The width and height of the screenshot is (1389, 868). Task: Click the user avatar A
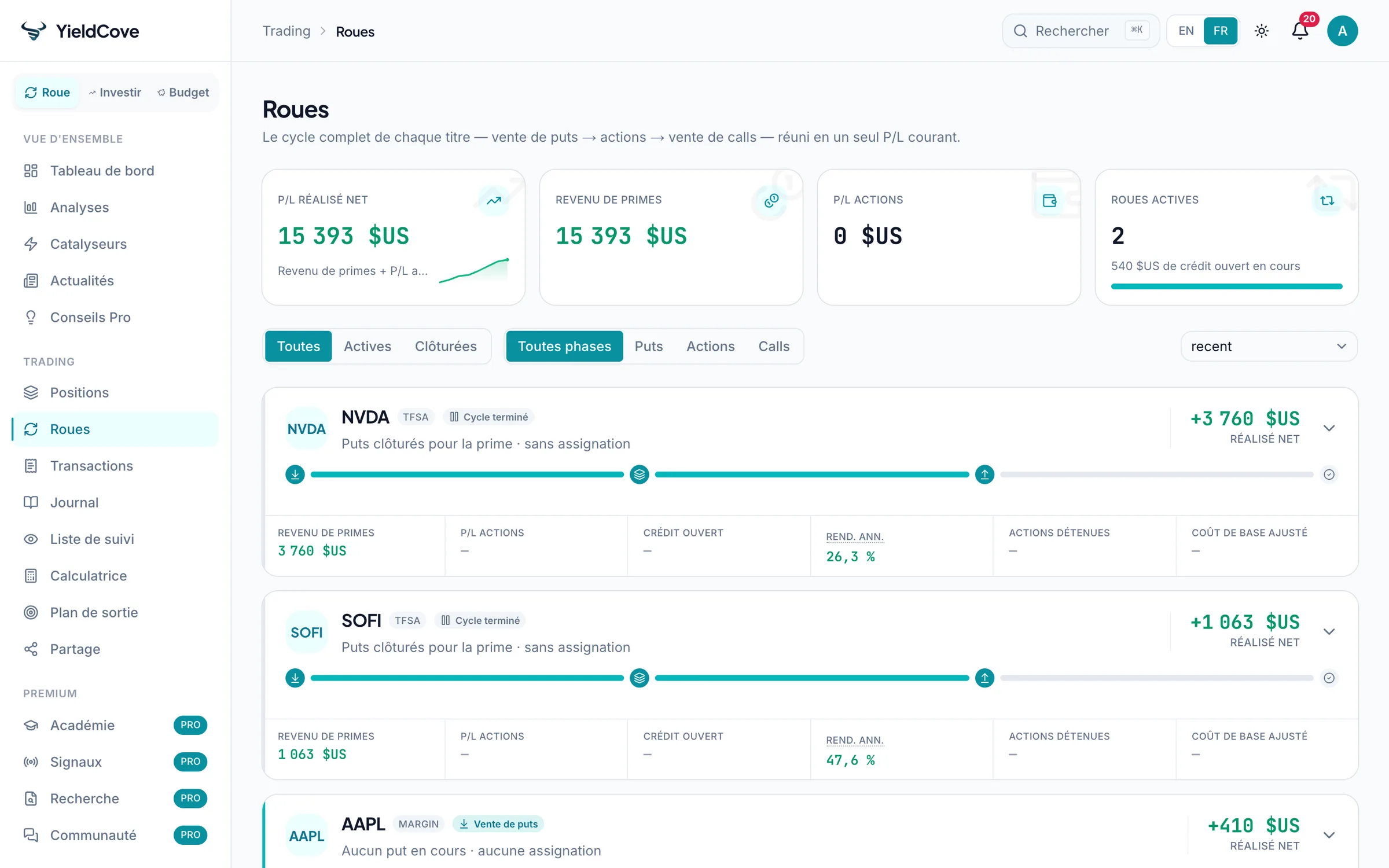point(1342,31)
